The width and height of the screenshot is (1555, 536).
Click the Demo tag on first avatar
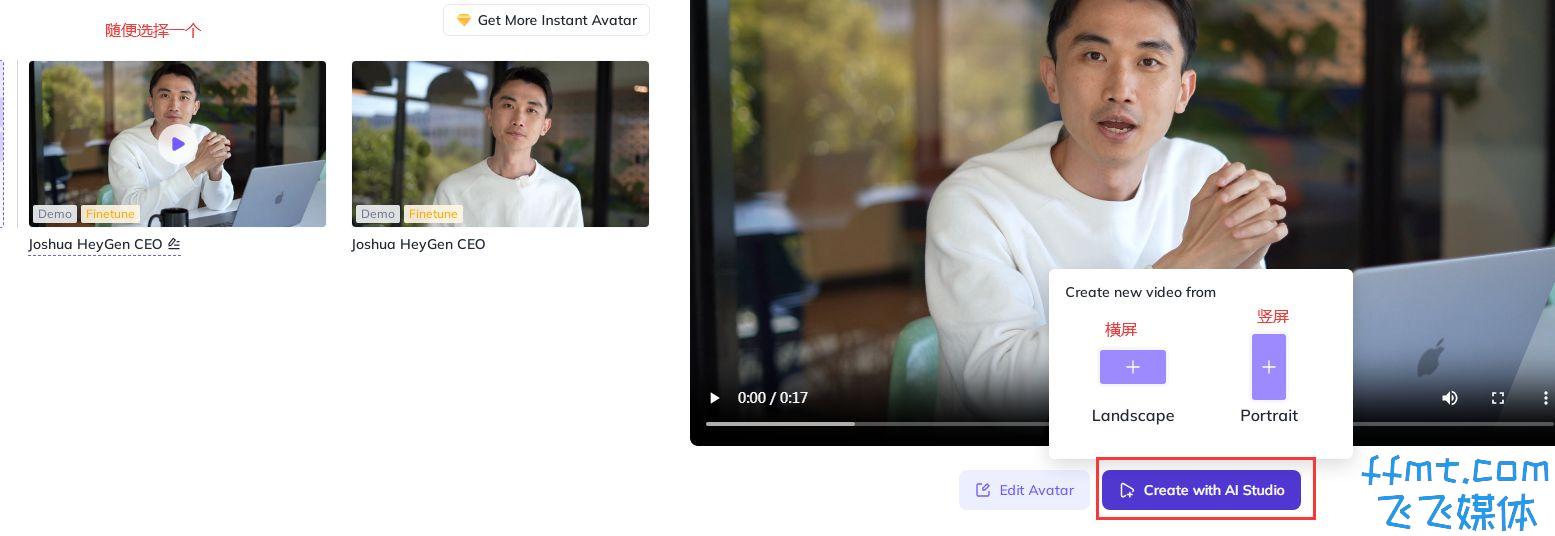point(55,214)
